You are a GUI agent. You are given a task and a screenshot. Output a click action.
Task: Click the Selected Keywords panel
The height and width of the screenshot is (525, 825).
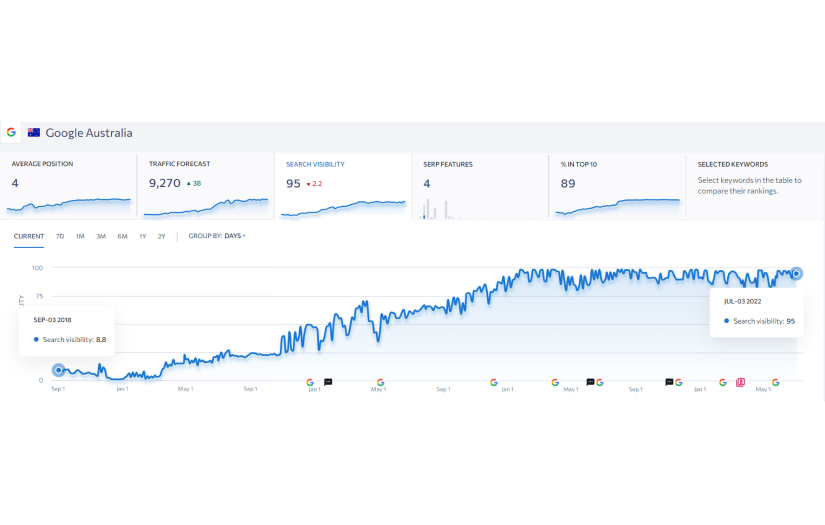[755, 185]
